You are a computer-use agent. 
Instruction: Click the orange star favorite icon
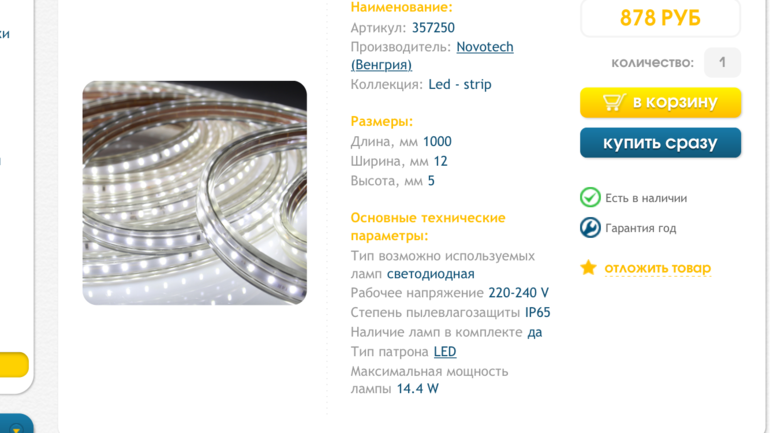588,268
